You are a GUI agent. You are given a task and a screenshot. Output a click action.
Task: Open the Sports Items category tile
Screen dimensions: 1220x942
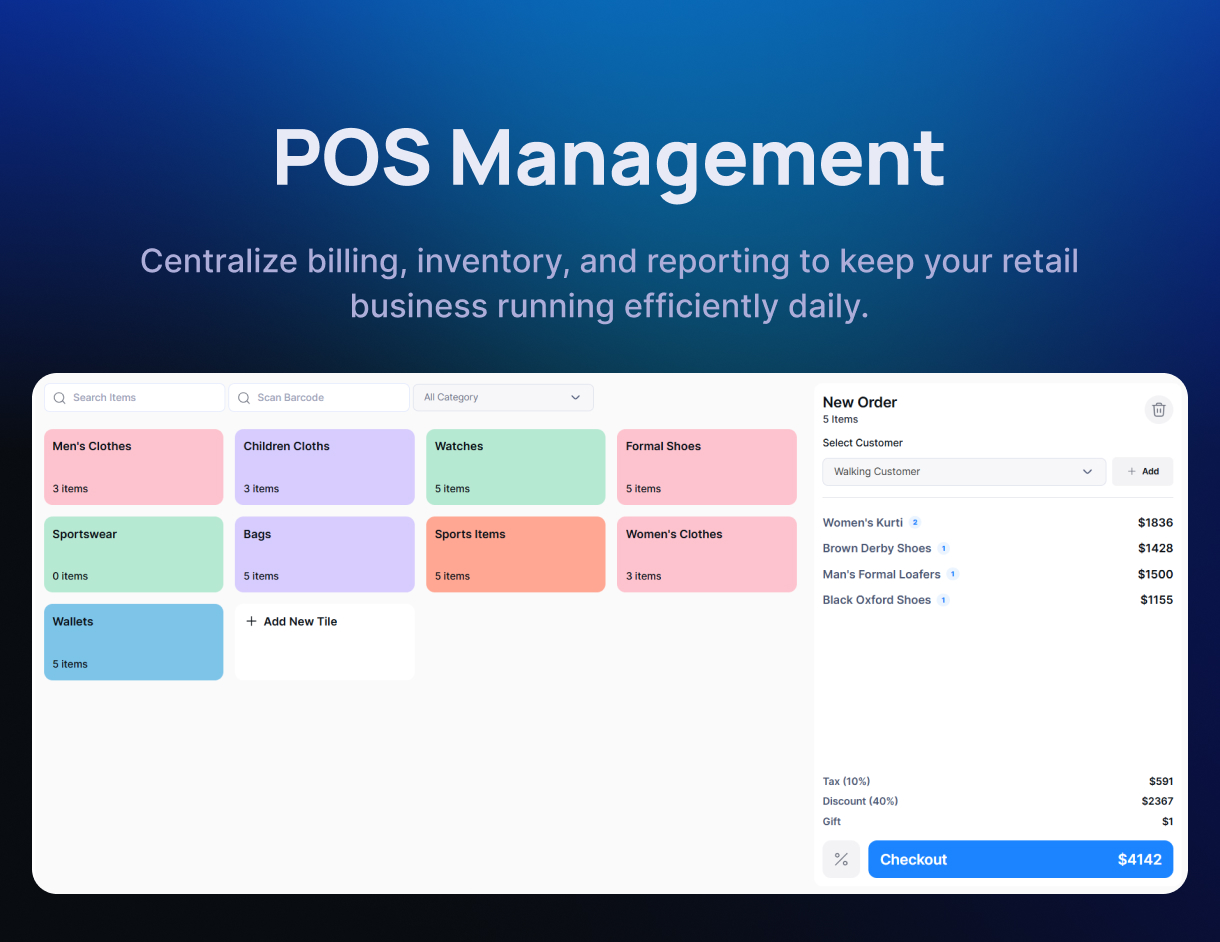[515, 554]
